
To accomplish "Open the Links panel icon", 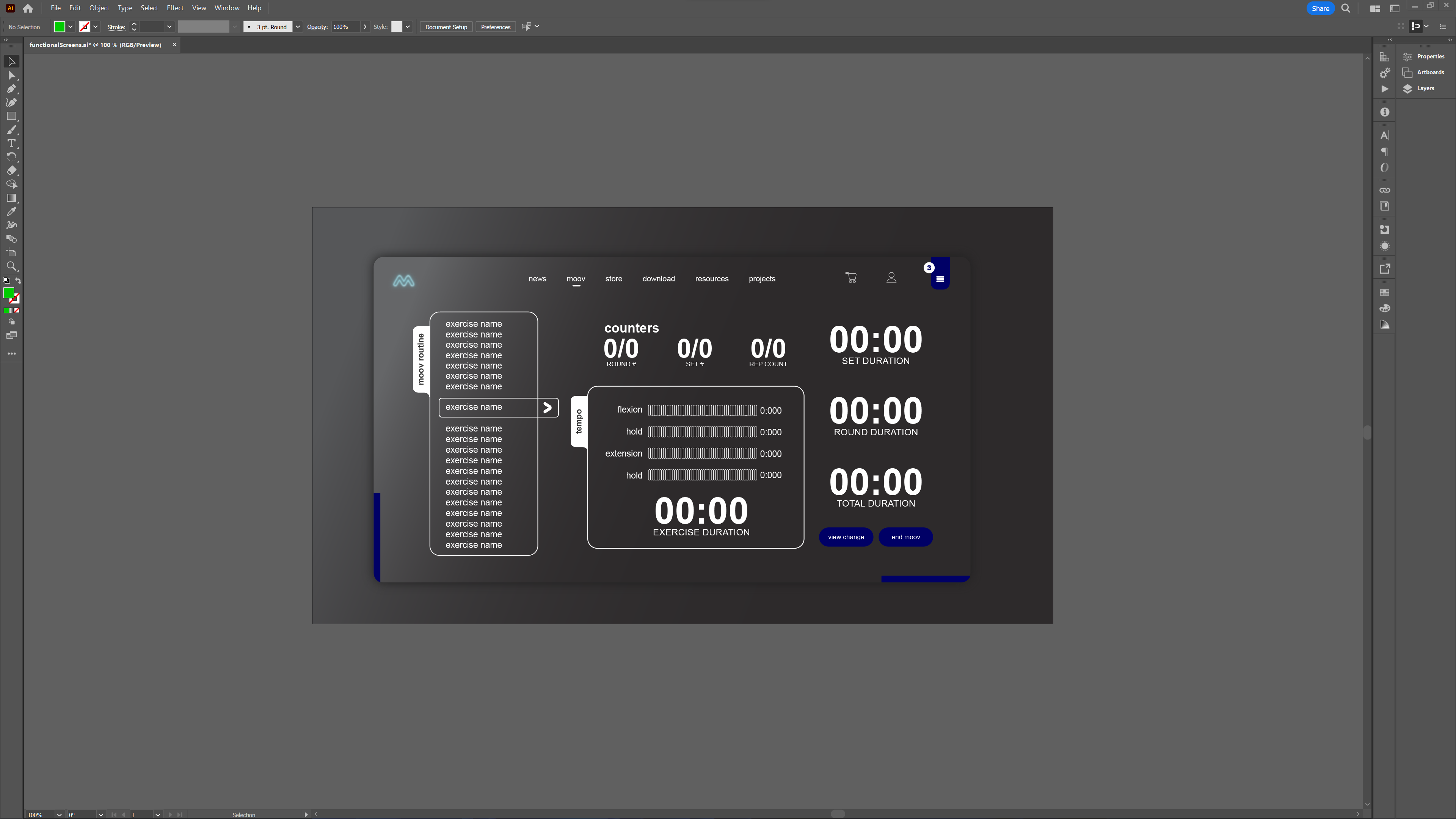I will (x=1384, y=190).
